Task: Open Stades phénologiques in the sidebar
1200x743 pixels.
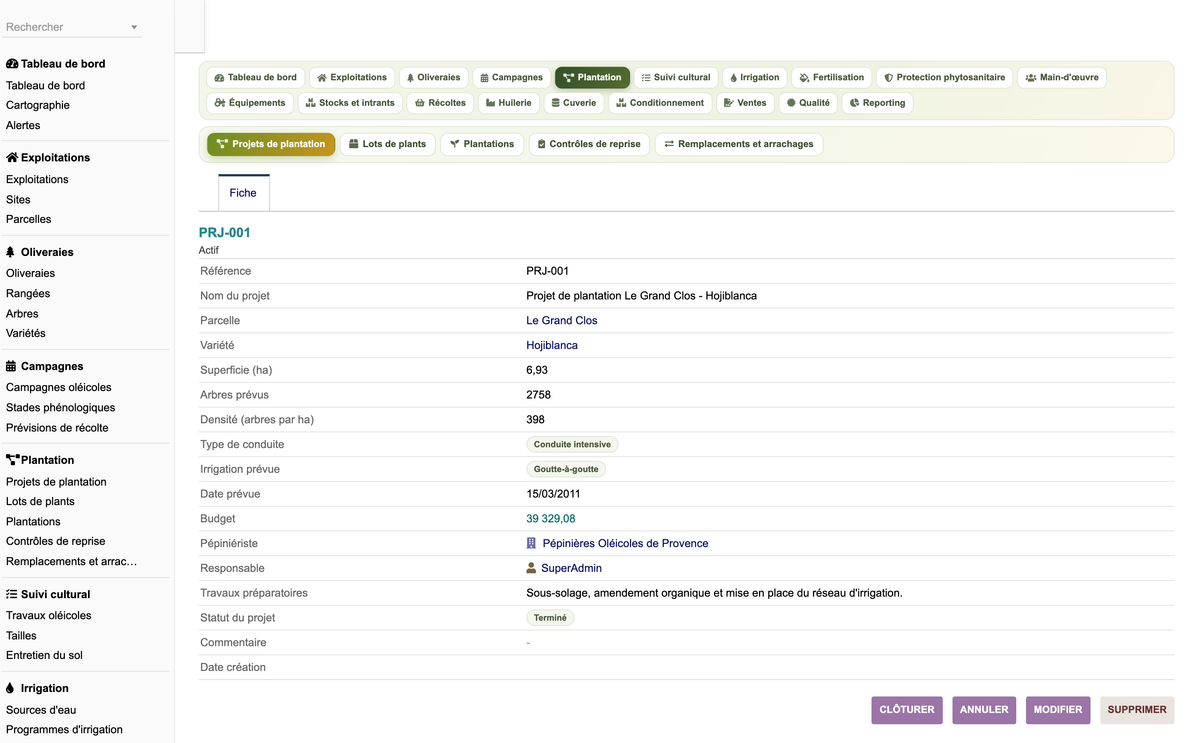Action: (x=60, y=407)
